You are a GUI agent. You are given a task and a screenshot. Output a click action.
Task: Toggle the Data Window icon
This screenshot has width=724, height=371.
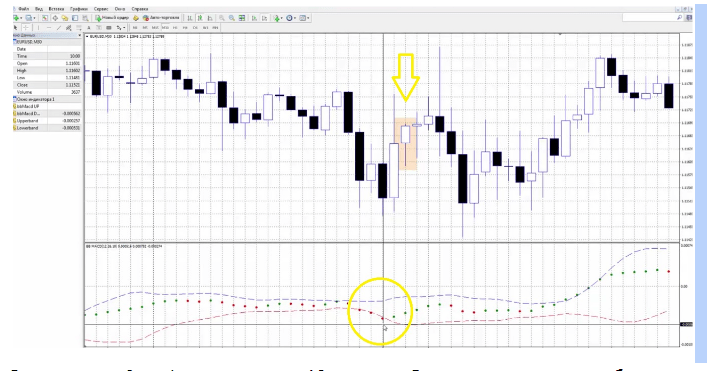click(55, 18)
